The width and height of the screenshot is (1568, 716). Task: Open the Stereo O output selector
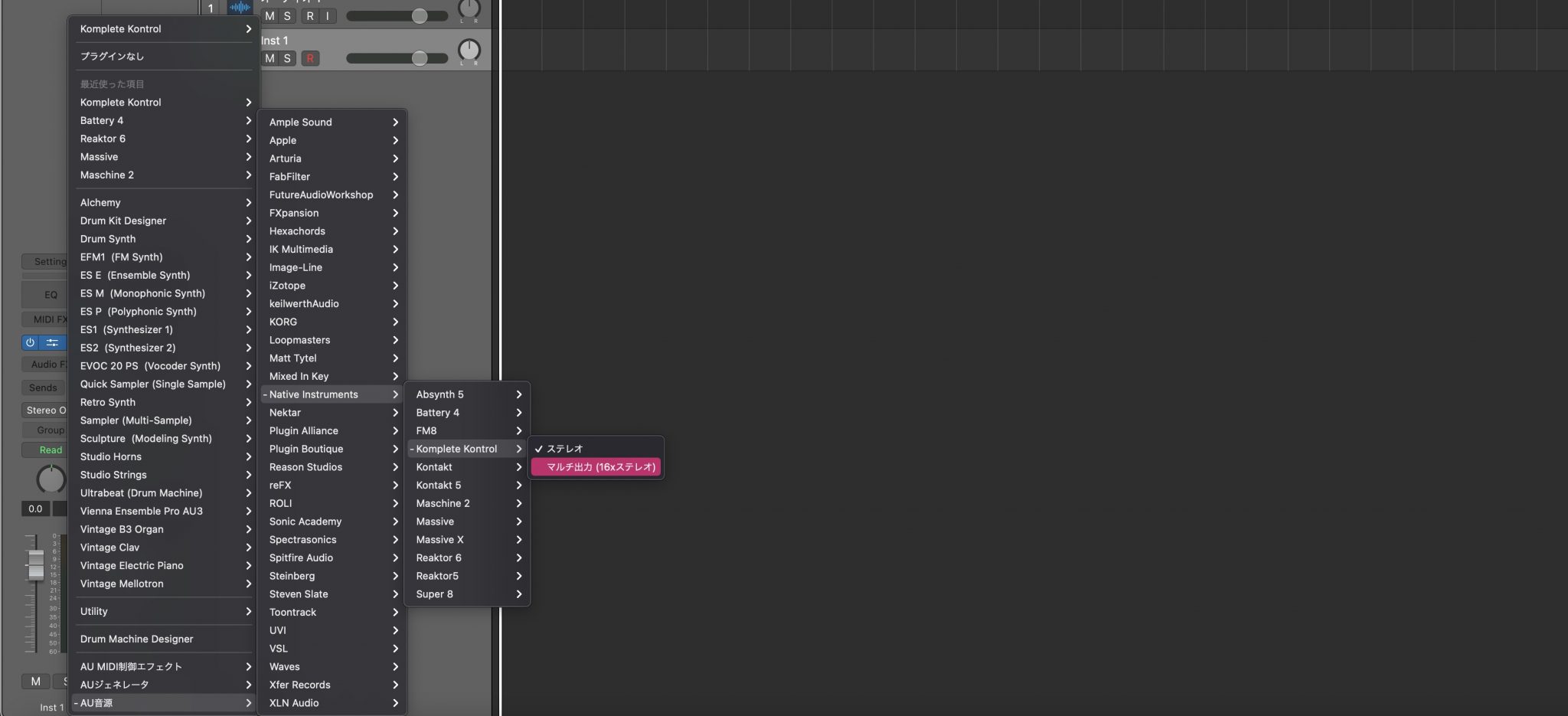coord(46,410)
